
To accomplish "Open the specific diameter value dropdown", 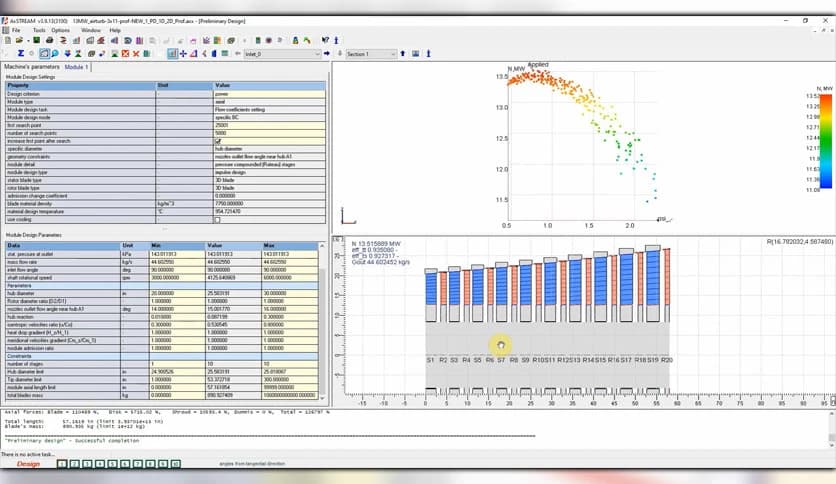I will (269, 149).
